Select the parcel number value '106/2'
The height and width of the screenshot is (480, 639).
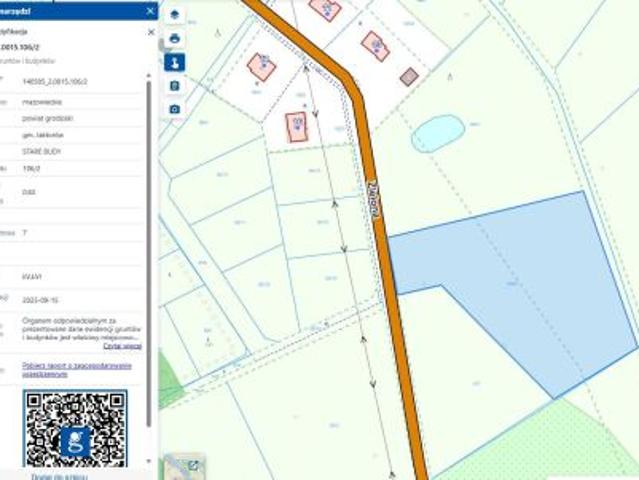pos(31,168)
